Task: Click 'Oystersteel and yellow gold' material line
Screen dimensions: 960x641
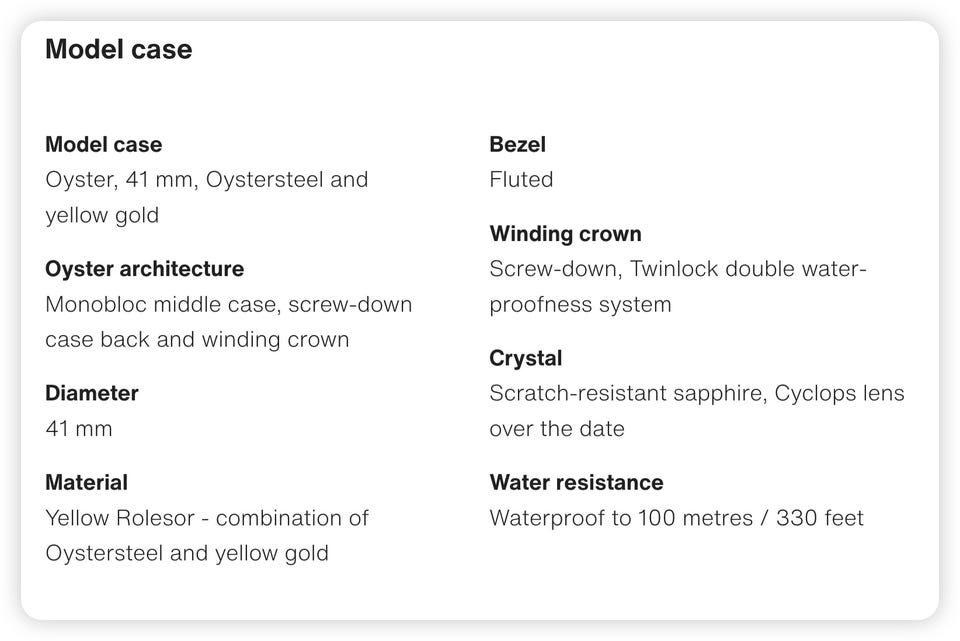Action: tap(187, 553)
